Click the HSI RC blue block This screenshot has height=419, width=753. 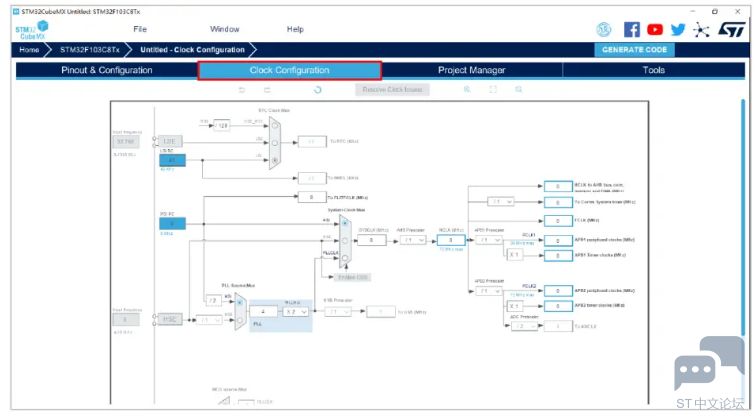click(172, 223)
